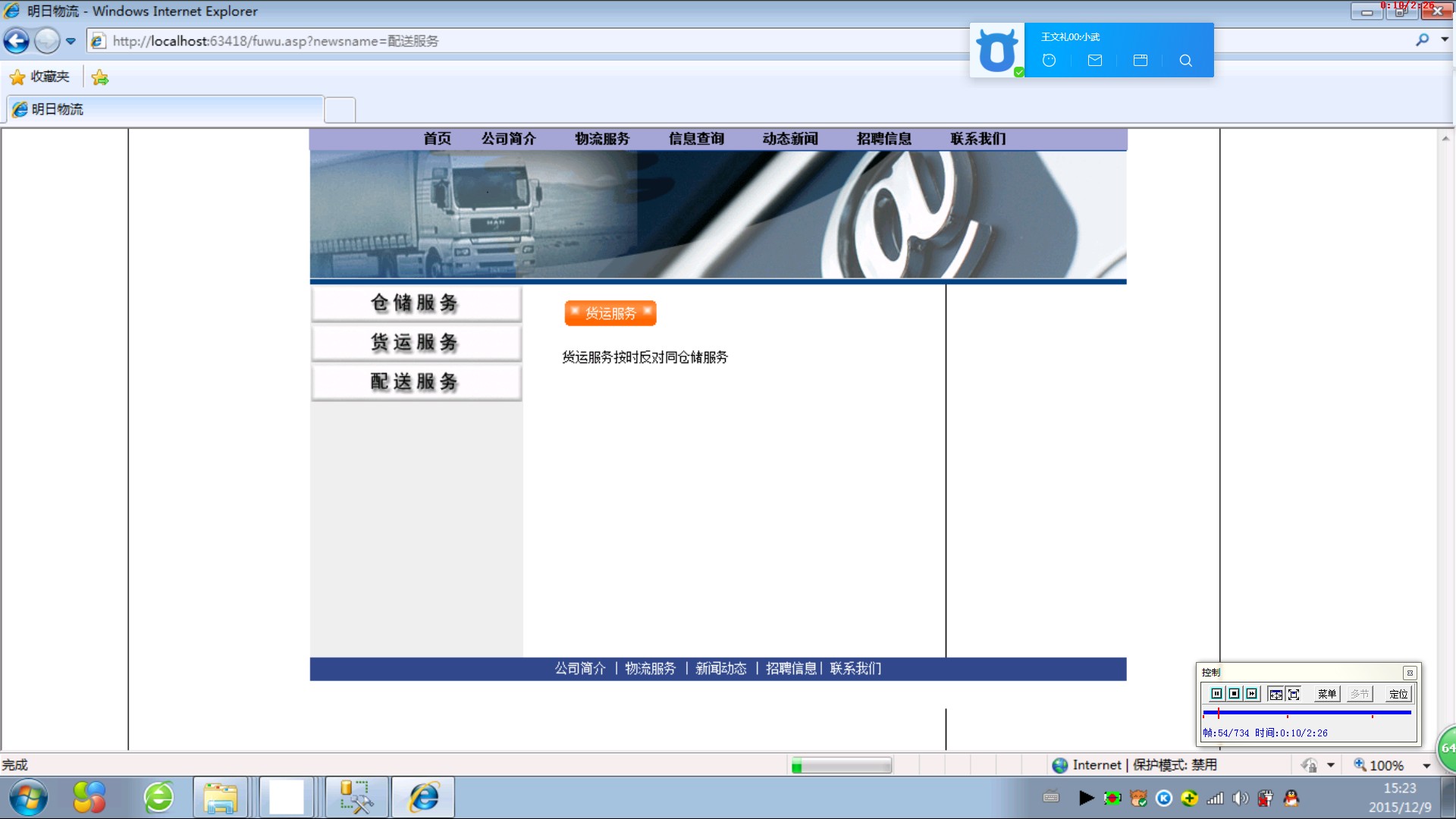Image resolution: width=1456 pixels, height=819 pixels.
Task: Toggle fit-to-width view in 控制 panel
Action: coord(1276,694)
